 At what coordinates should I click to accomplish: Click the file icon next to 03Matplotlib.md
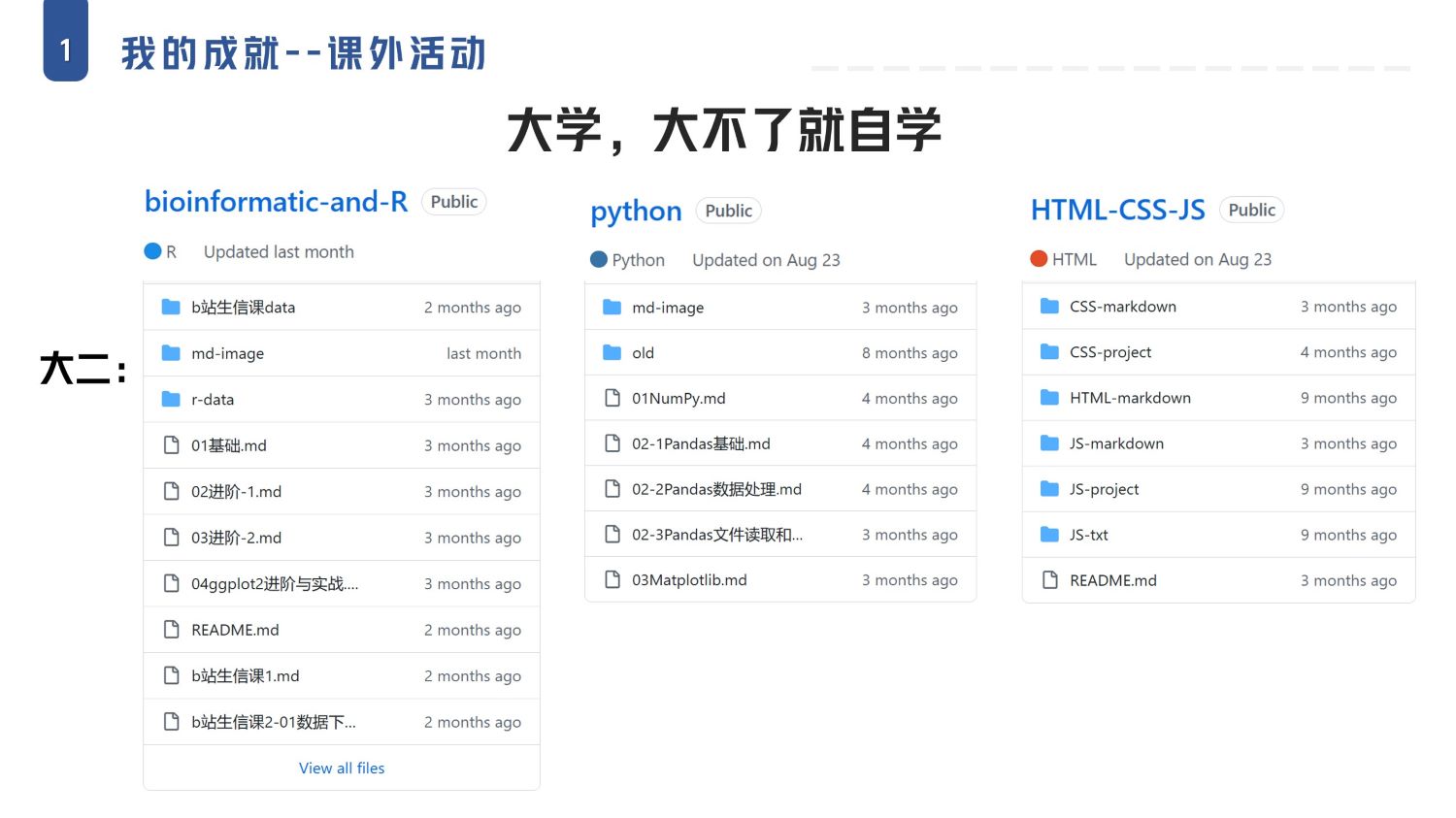click(x=612, y=580)
